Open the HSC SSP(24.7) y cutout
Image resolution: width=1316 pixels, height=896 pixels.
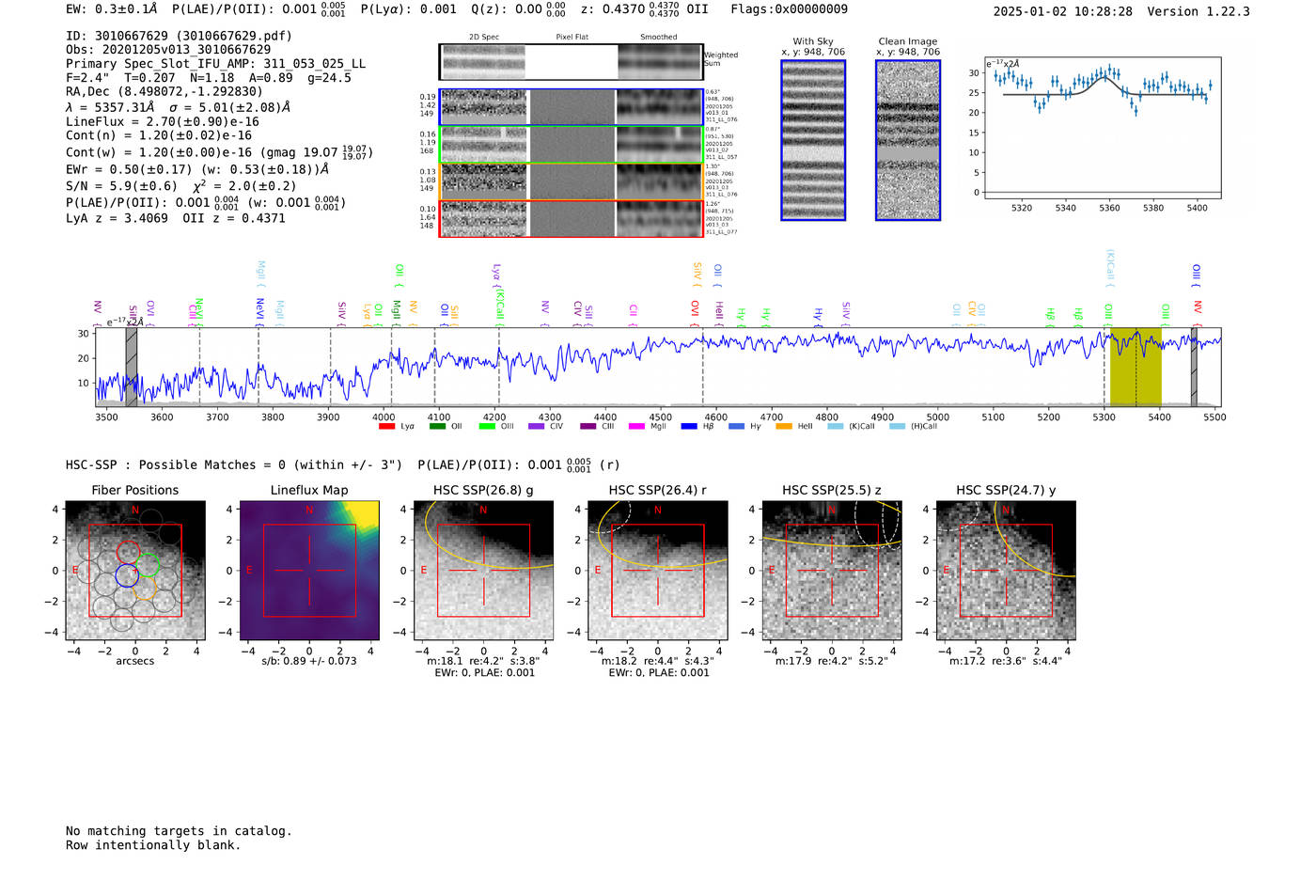1006,571
